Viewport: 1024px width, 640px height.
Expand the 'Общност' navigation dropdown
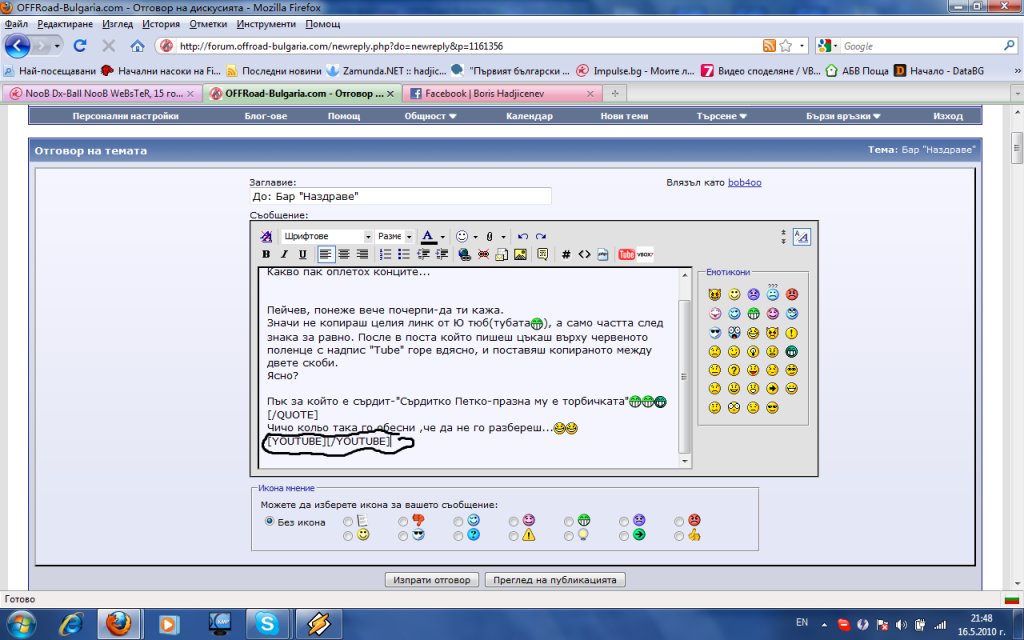tap(430, 116)
